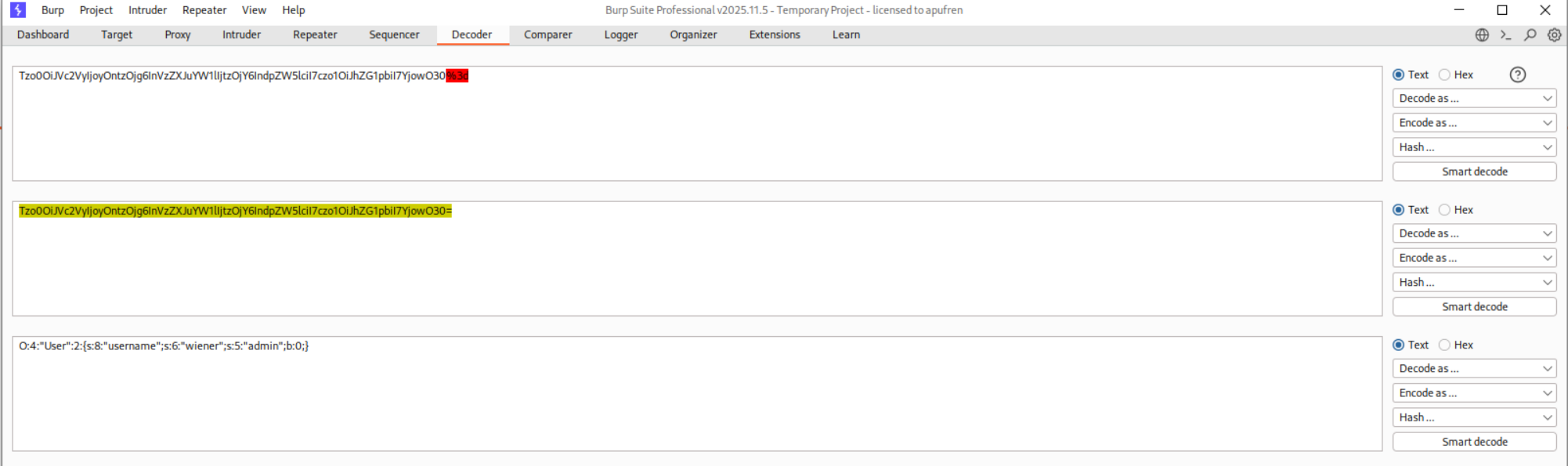Switch to the Repeater tab

point(315,35)
